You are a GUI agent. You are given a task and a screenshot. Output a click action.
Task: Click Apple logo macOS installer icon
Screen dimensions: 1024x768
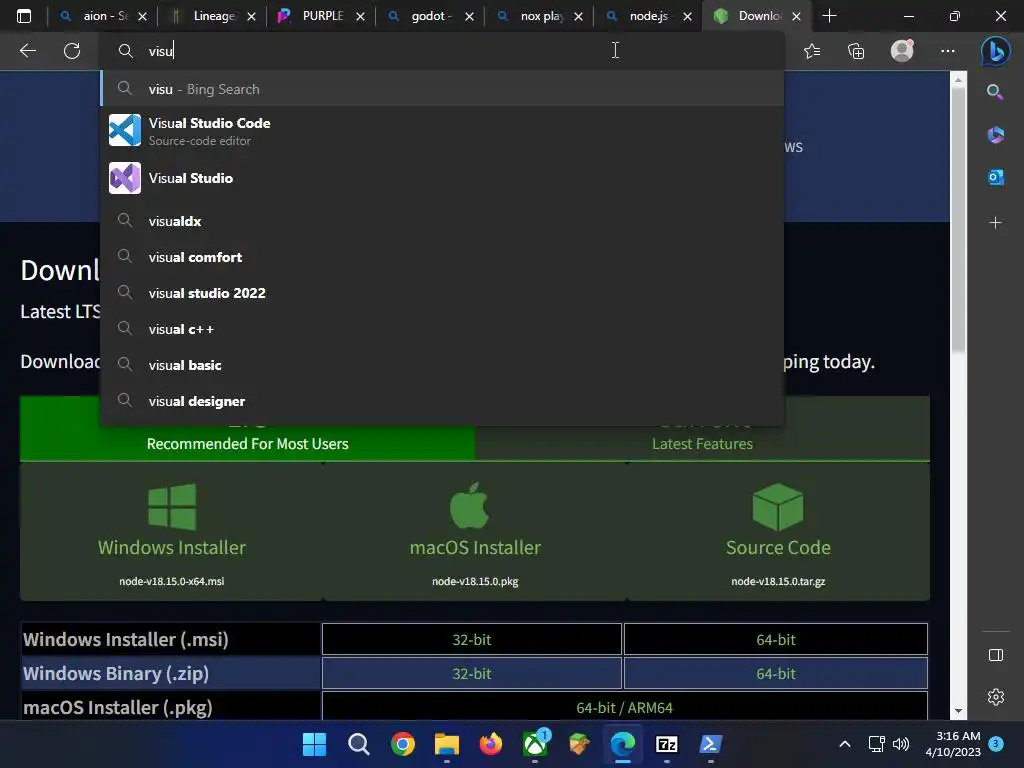coord(470,505)
